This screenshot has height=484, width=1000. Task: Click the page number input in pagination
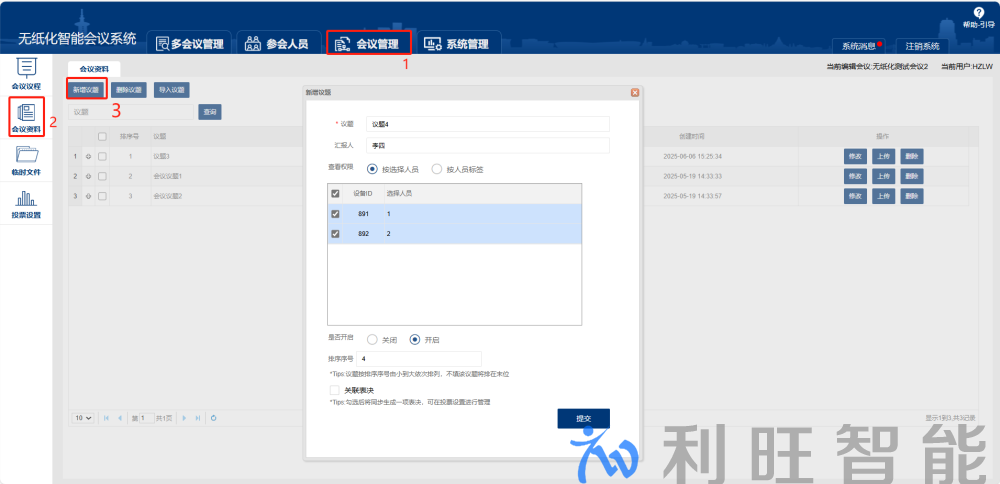[x=146, y=418]
